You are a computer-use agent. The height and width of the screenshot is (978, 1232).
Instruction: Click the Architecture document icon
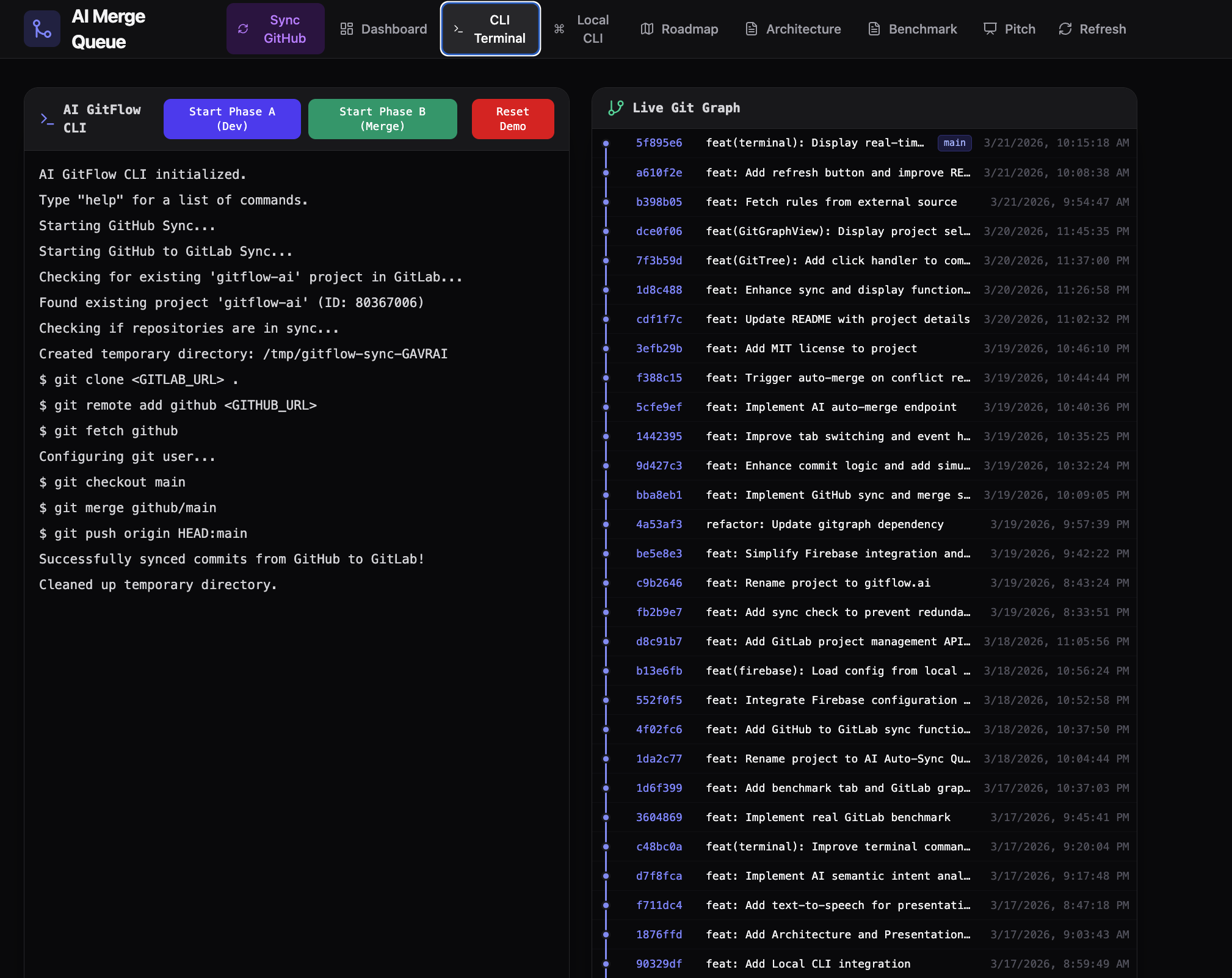click(x=752, y=29)
